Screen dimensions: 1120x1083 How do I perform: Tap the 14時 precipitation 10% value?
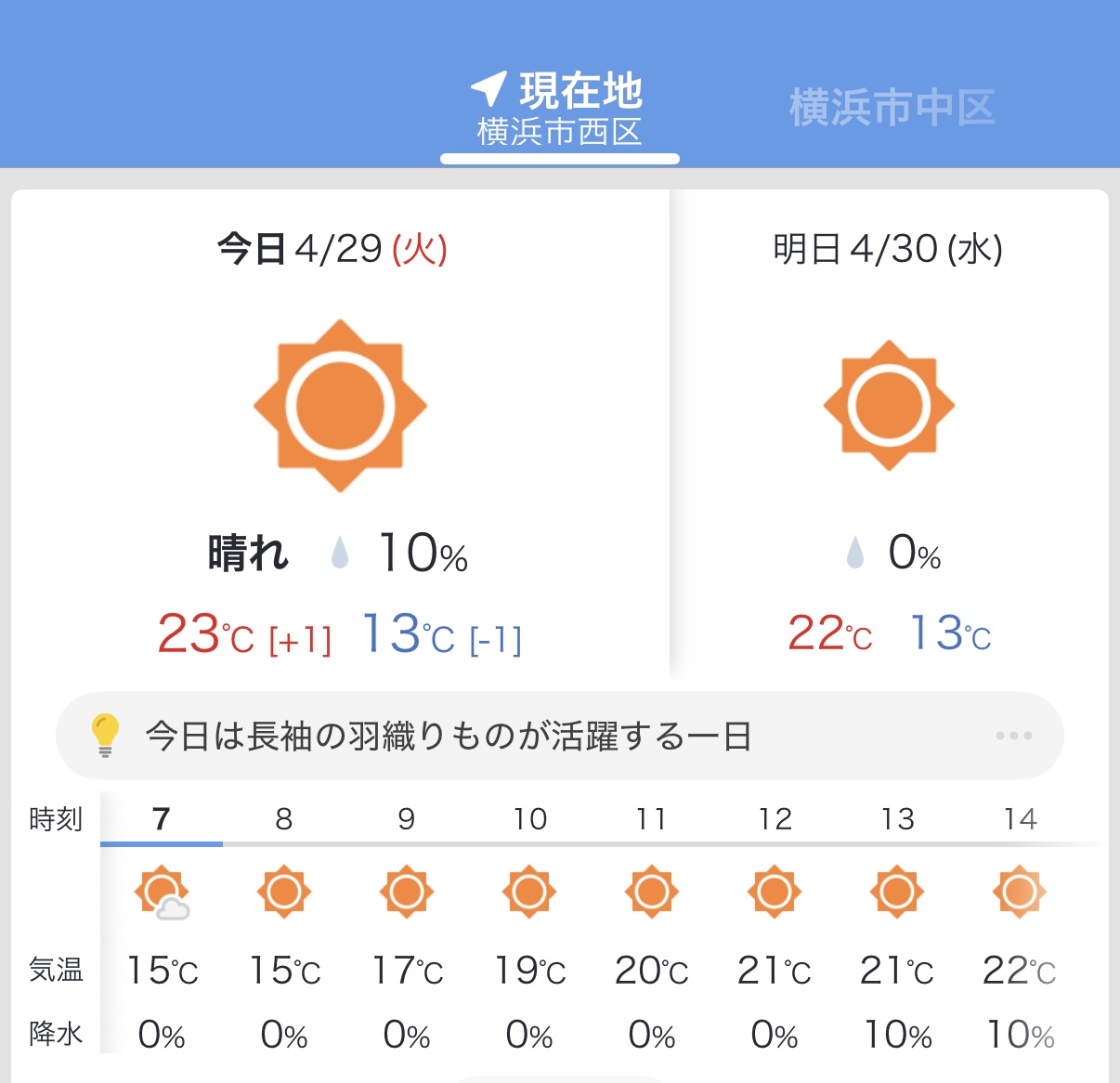coord(1020,1035)
